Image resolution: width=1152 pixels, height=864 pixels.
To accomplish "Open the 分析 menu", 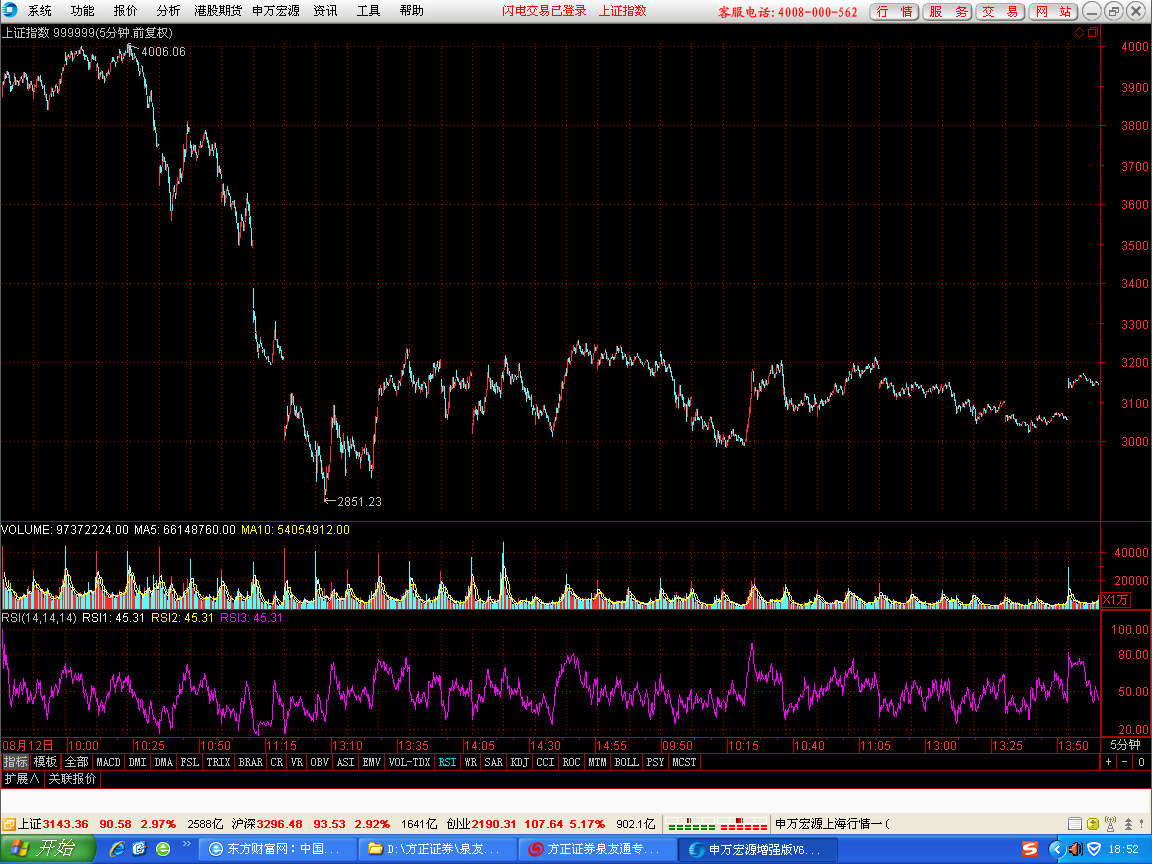I will click(168, 11).
